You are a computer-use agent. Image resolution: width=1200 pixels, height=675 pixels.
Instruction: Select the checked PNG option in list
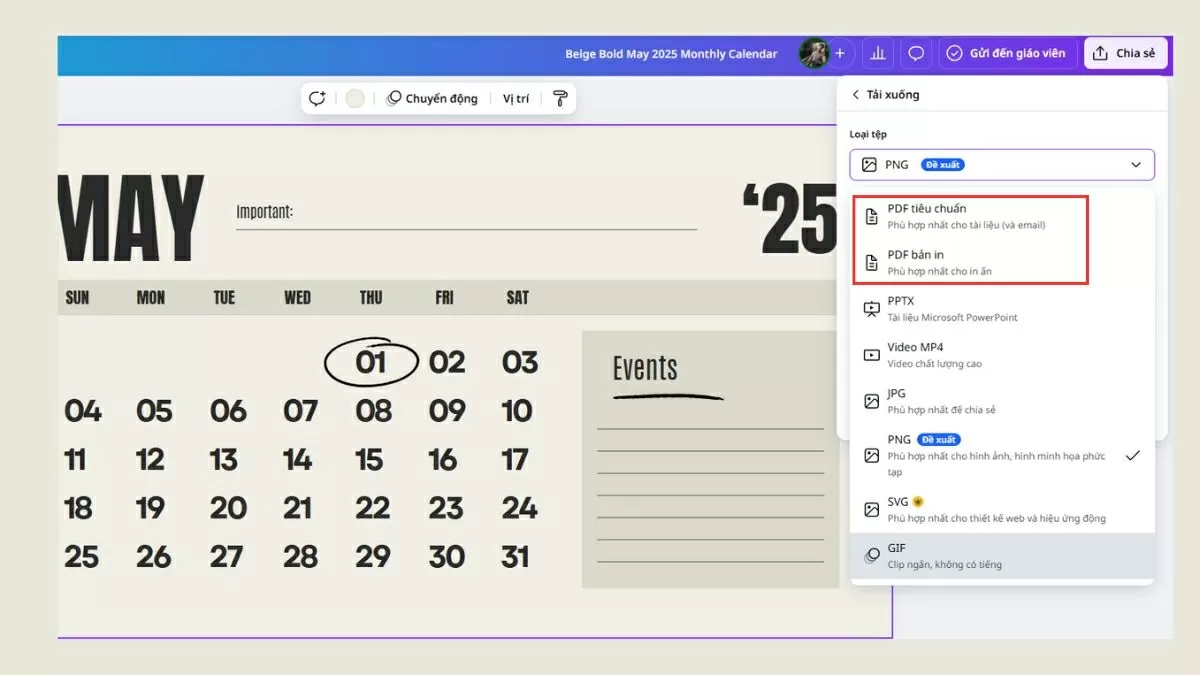click(x=995, y=455)
